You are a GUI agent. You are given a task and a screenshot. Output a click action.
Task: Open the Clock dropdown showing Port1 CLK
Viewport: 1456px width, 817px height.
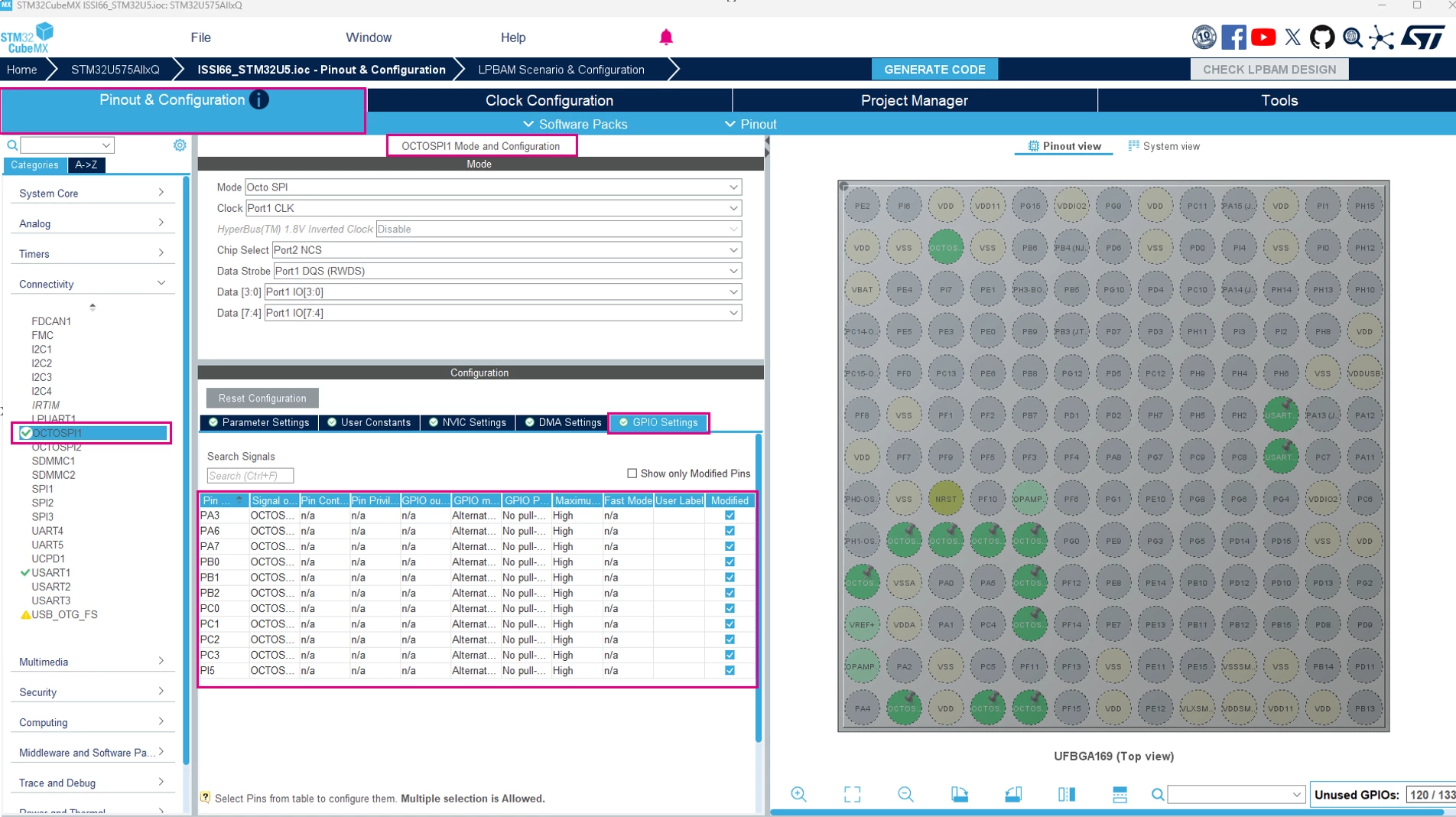[493, 208]
